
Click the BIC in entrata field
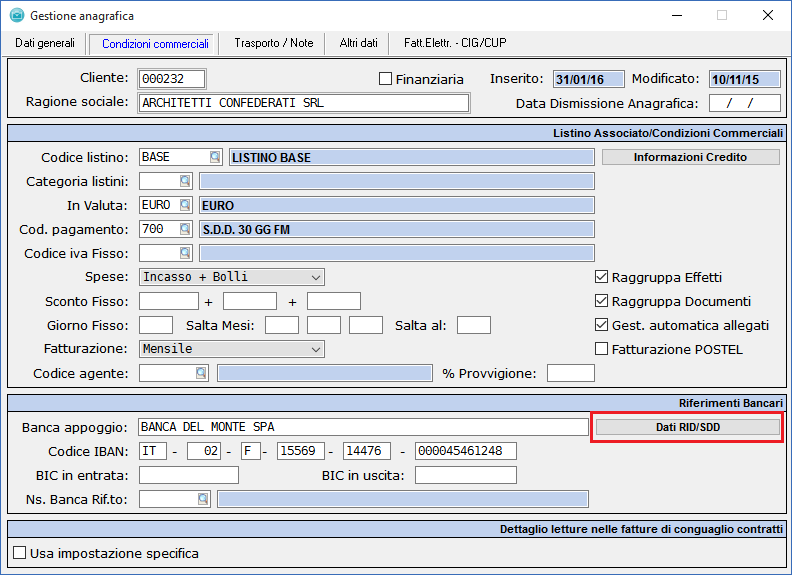189,475
